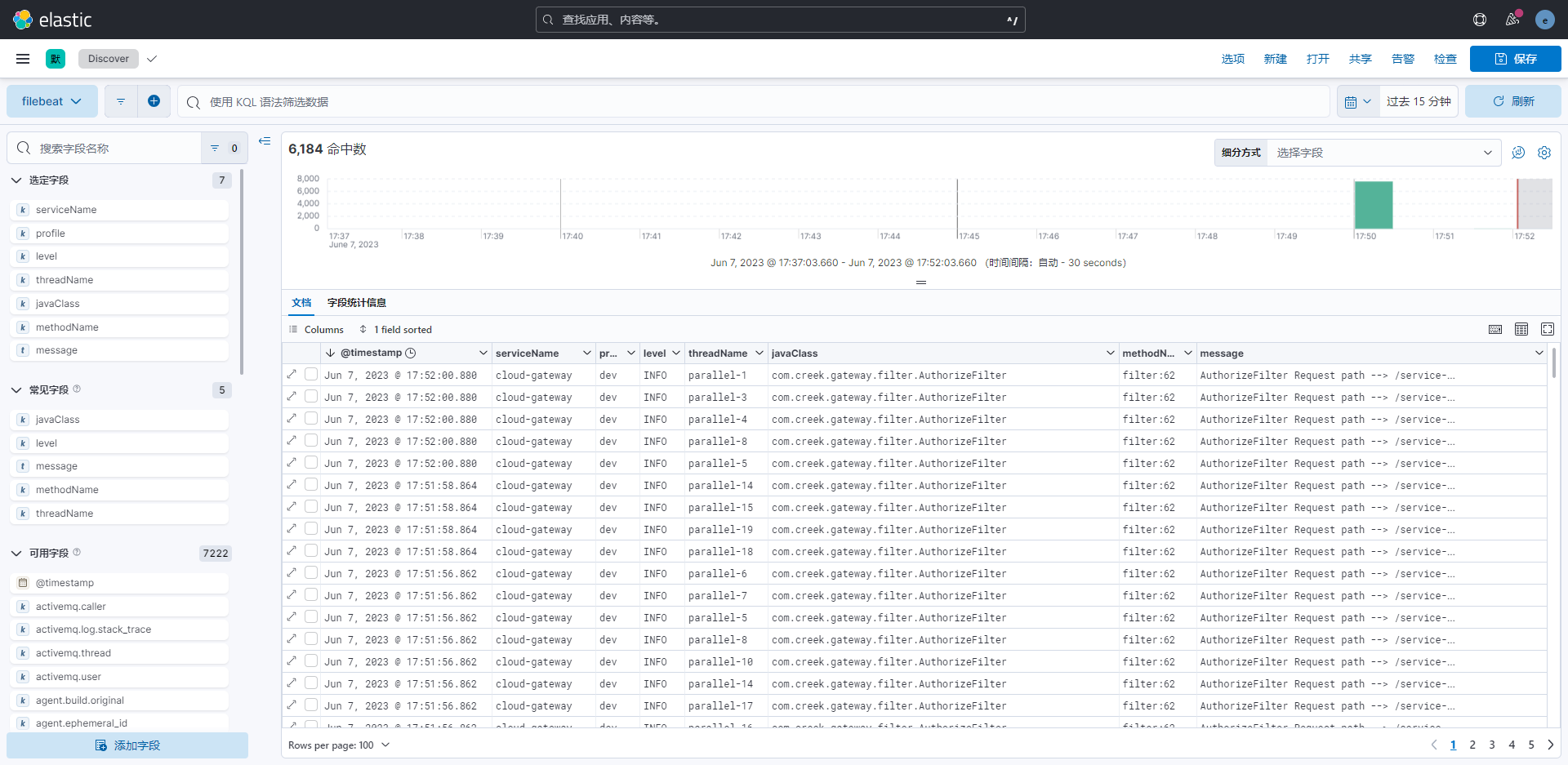1568x765 pixels.
Task: Click the add filter plus icon
Action: tap(154, 101)
